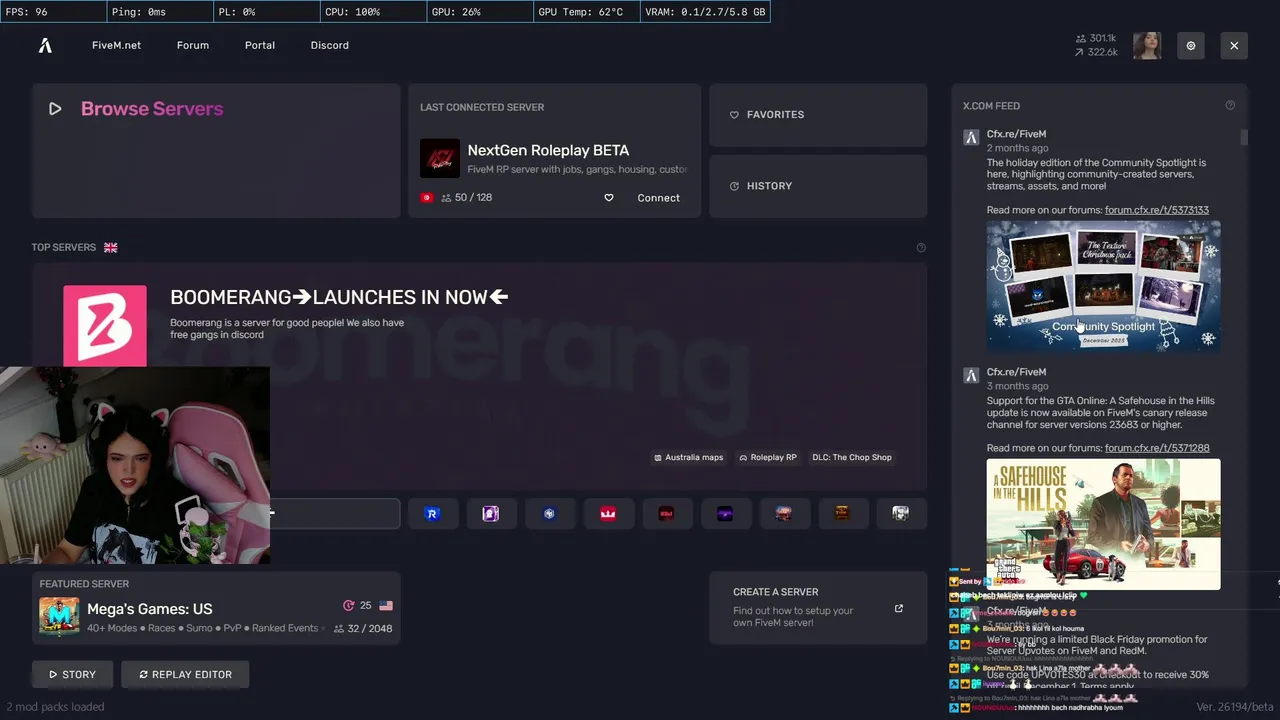Open the Community Spotlight image
This screenshot has height=720, width=1280.
(x=1103, y=286)
